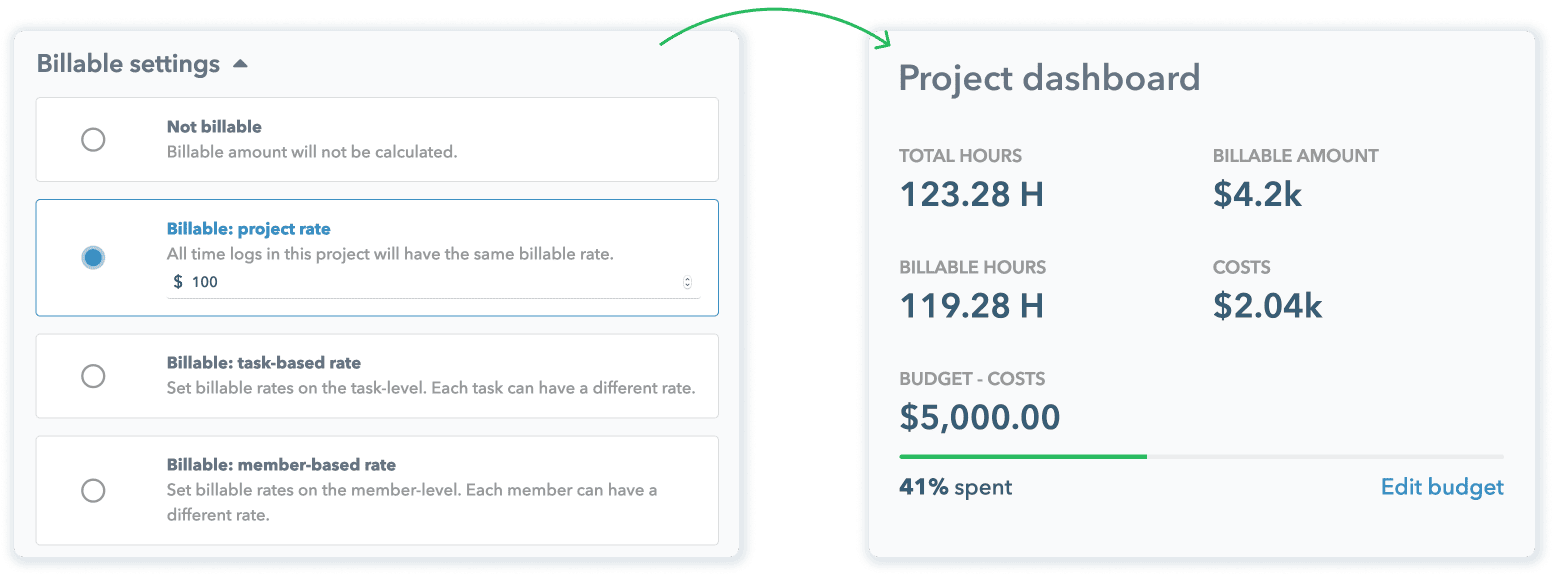
Task: Open the Edit budget link
Action: pos(1441,487)
